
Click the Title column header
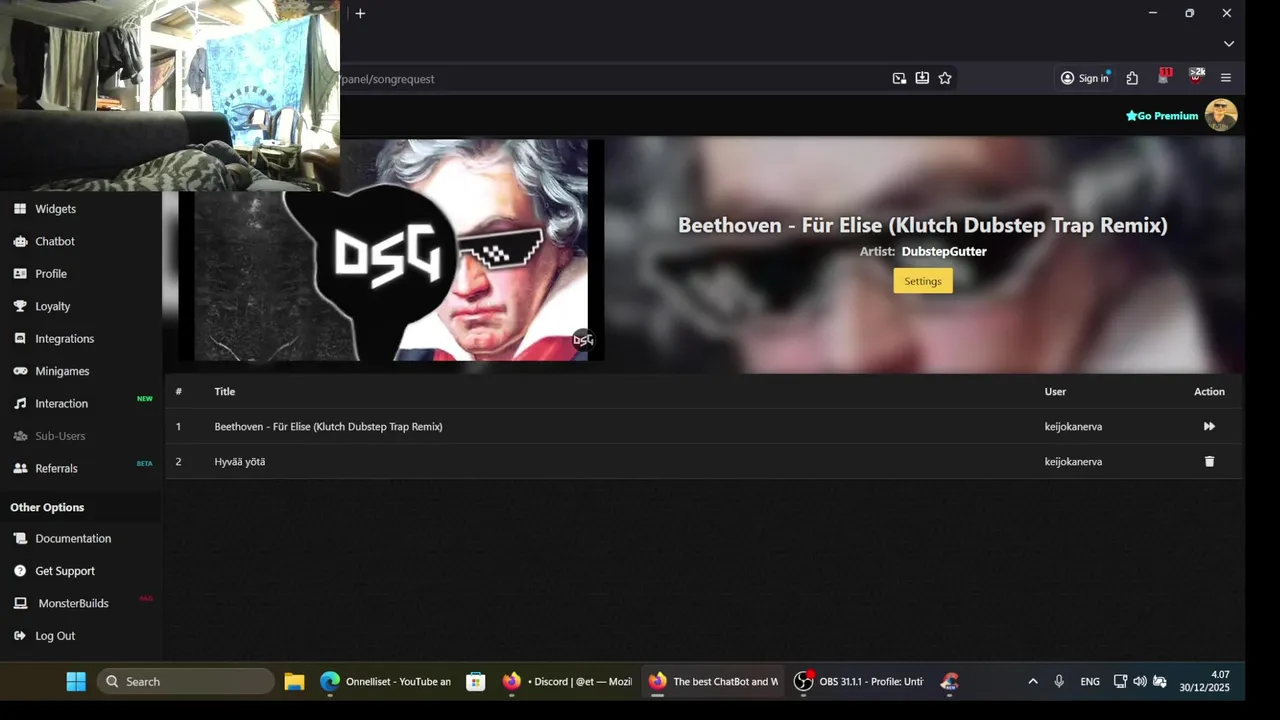[225, 392]
